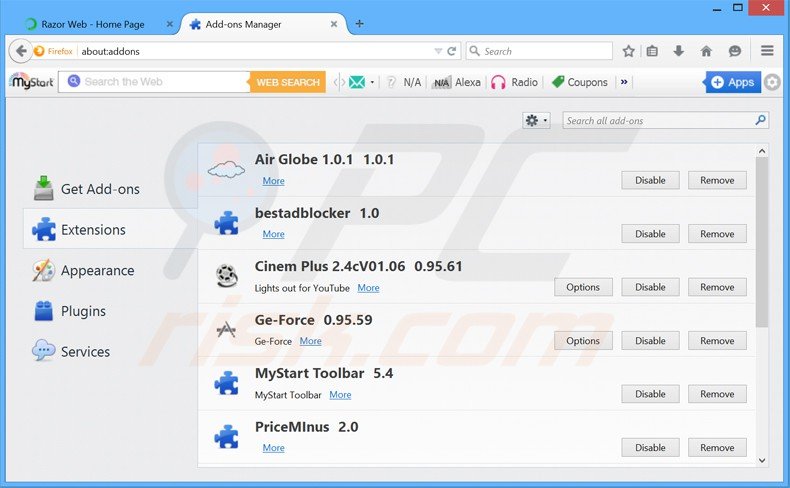Screen dimensions: 790x488
Task: Focus the MyStart Search the Web field
Action: (x=154, y=82)
